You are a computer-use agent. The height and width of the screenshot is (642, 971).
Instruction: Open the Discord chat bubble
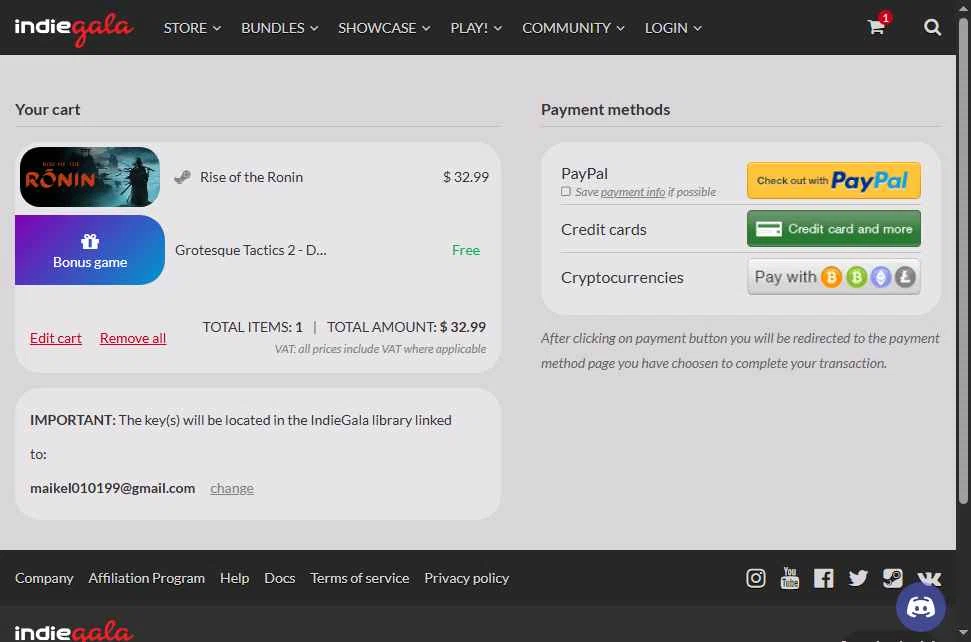point(920,607)
